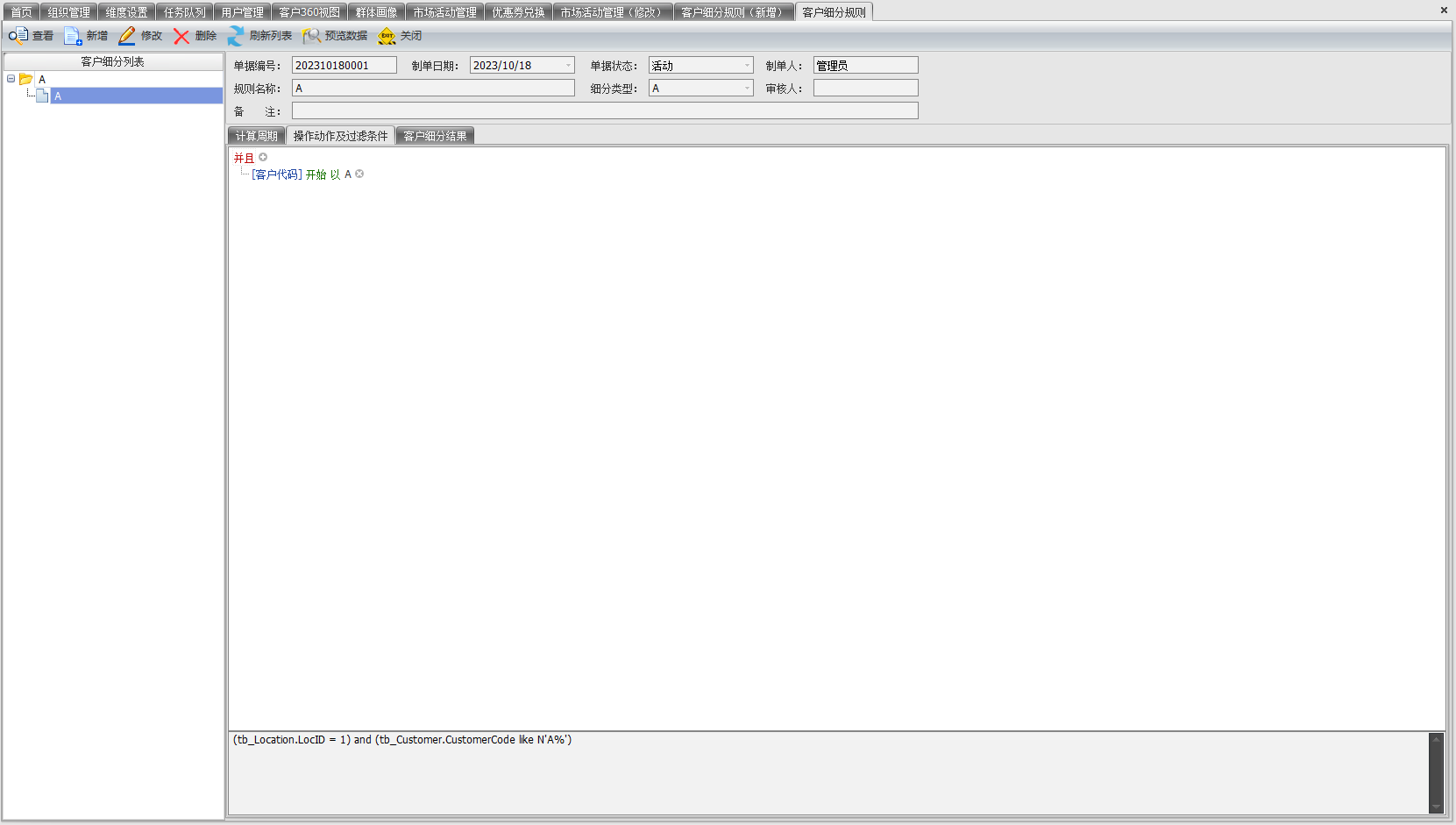This screenshot has height=825, width=1456.
Task: Click the [客户代码] field link
Action: pos(276,174)
